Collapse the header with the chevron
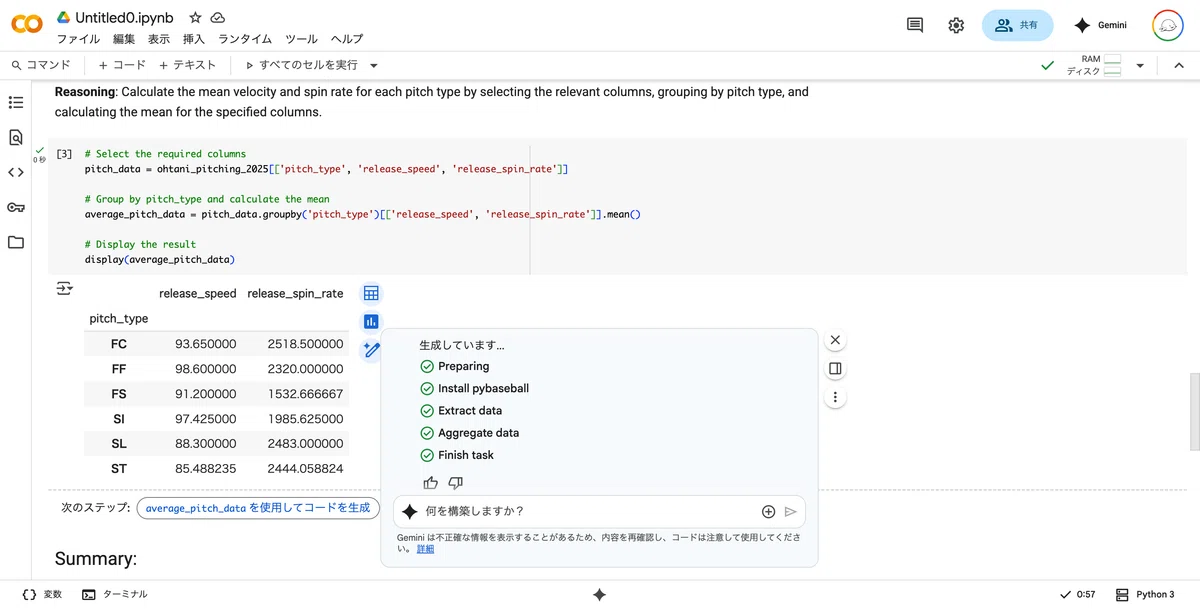Screen dimensions: 1200x609 pos(1179,65)
